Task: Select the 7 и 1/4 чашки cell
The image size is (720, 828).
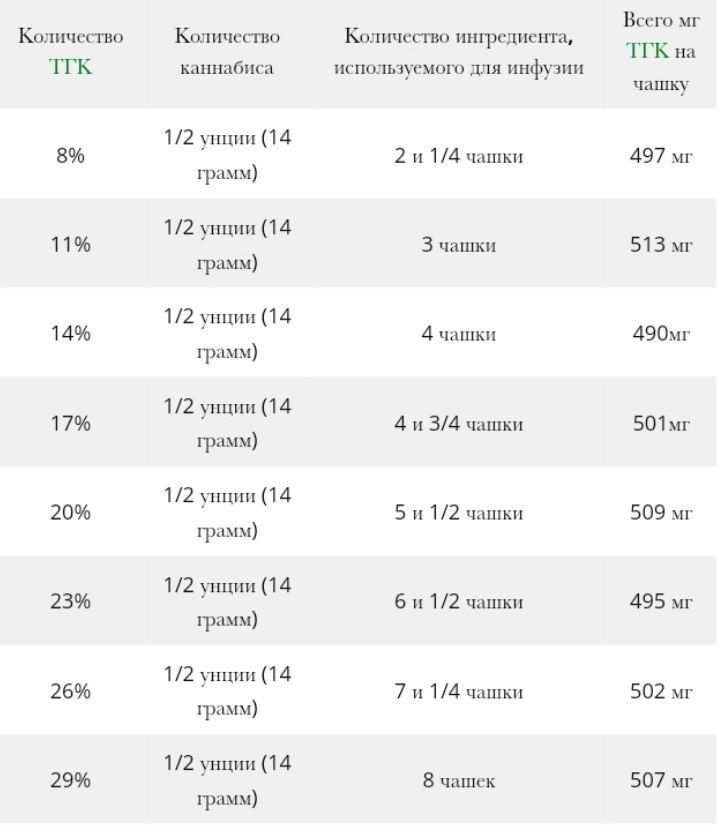Action: (x=459, y=691)
